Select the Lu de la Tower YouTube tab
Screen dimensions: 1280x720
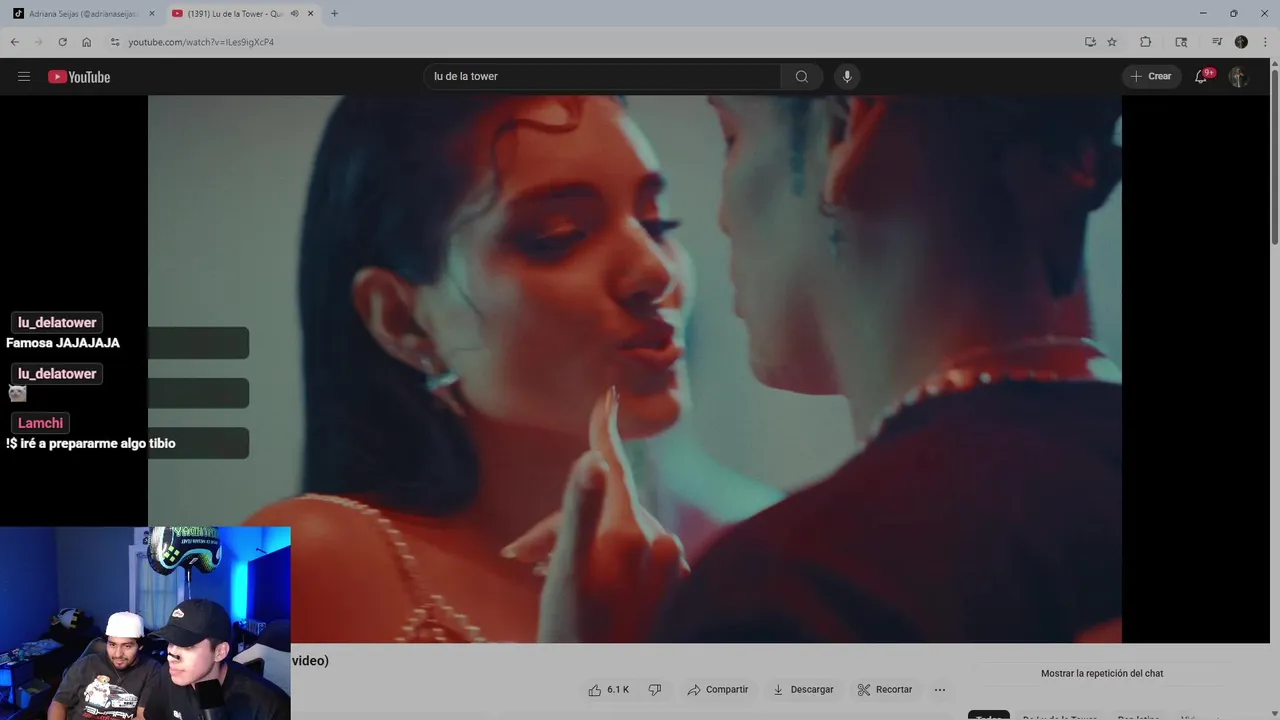[x=243, y=14]
